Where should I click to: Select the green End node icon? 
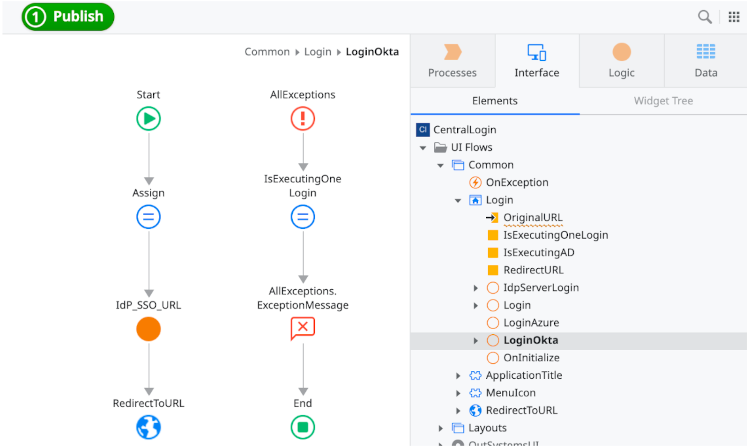point(303,427)
